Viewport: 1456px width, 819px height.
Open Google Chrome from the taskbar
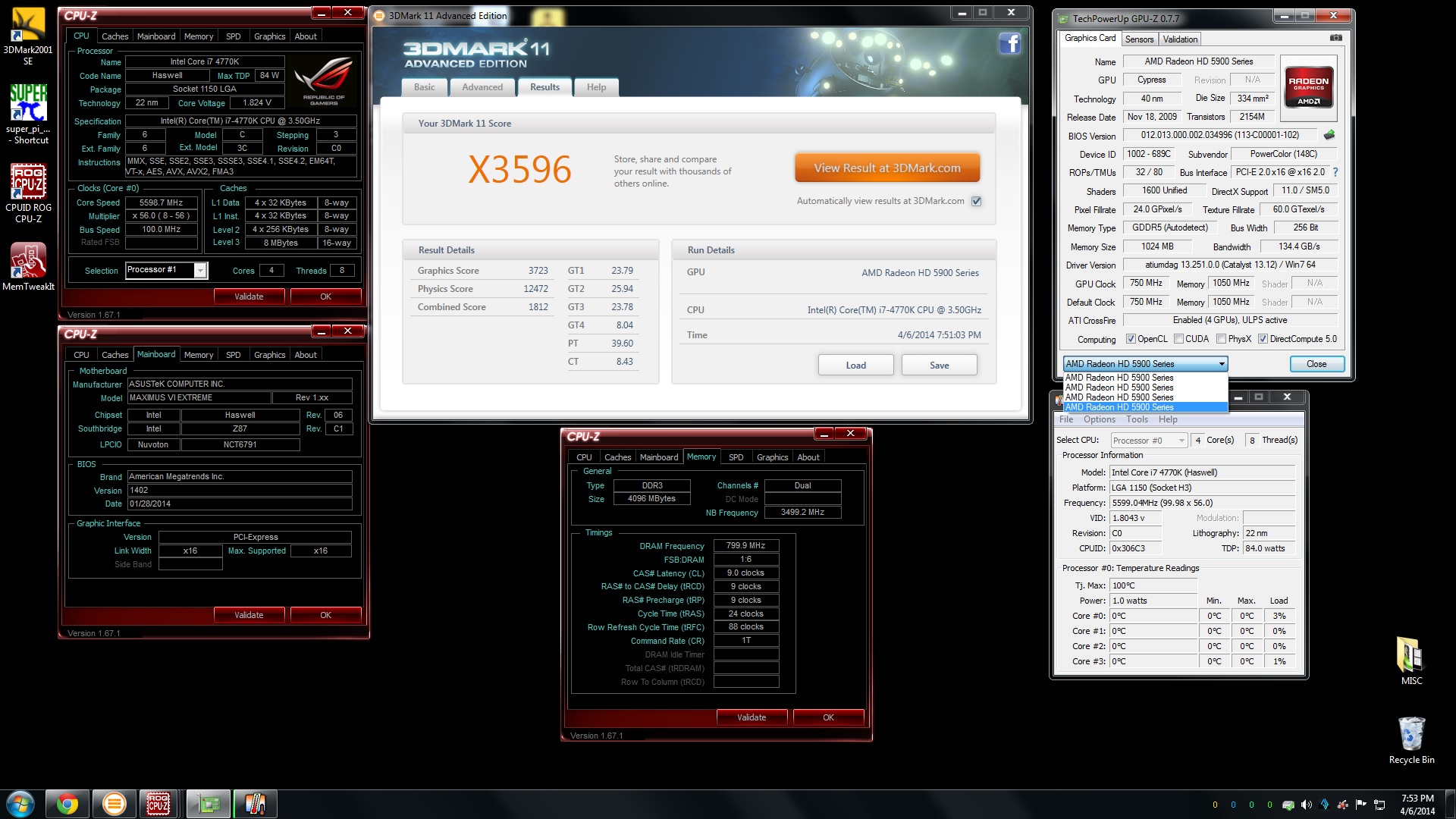(x=67, y=803)
